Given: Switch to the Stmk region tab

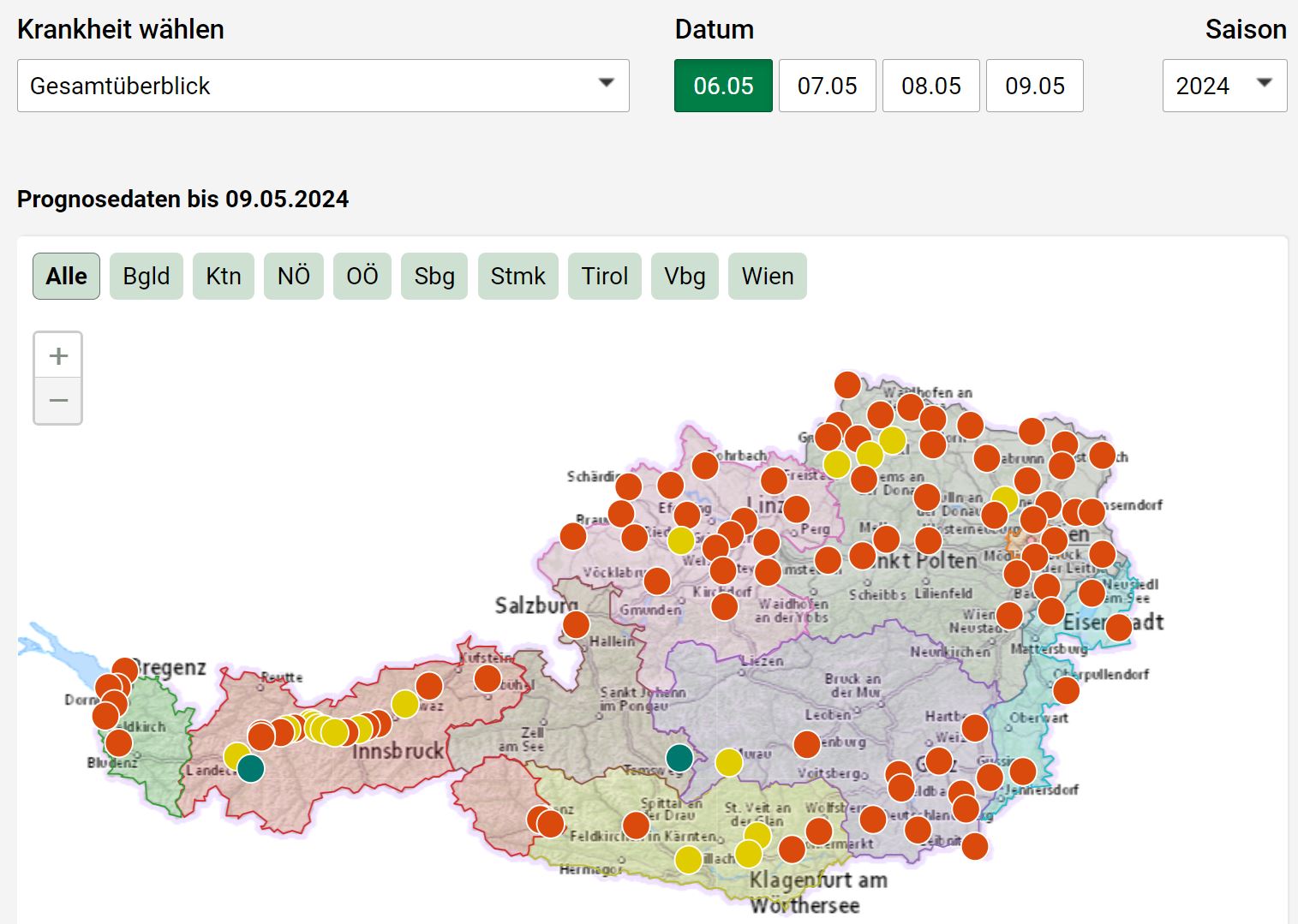Looking at the screenshot, I should pyautogui.click(x=517, y=276).
